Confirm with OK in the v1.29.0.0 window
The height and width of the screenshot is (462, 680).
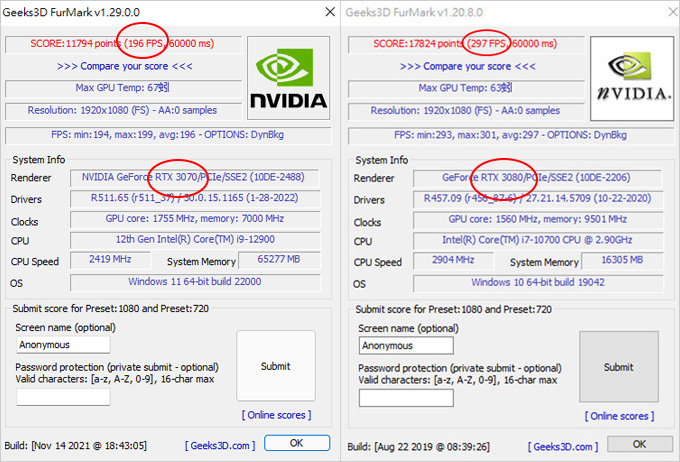[297, 443]
